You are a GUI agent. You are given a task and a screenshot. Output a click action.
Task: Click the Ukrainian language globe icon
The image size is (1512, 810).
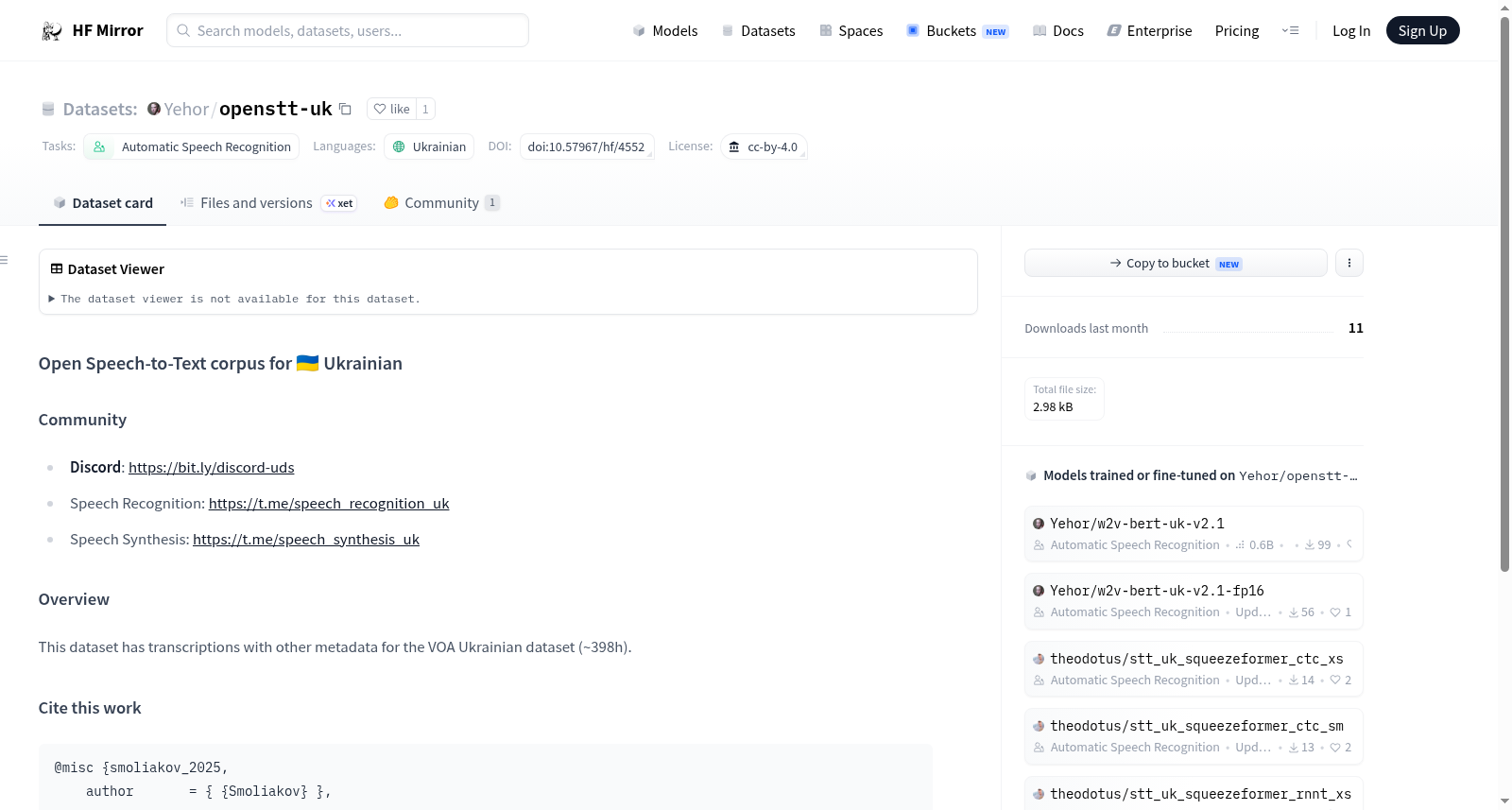click(399, 146)
